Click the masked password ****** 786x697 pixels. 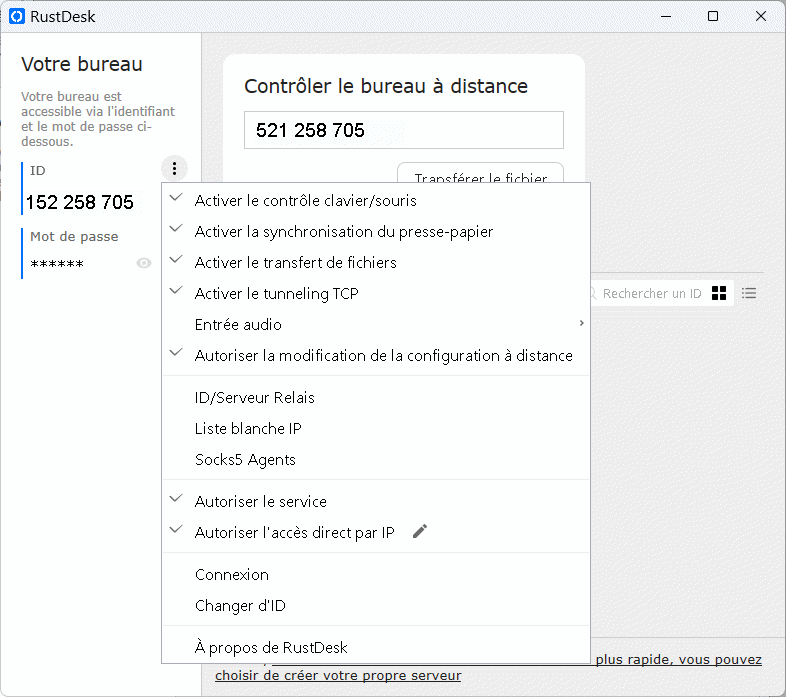pyautogui.click(x=57, y=264)
